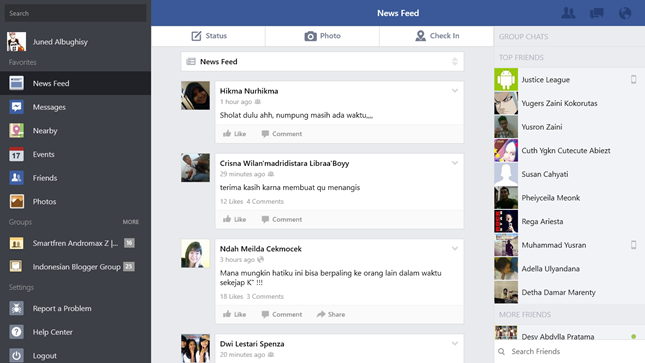Image resolution: width=645 pixels, height=363 pixels.
Task: Expand options chevron on Ndah Meilda Cekmocek's post
Action: [x=455, y=249]
